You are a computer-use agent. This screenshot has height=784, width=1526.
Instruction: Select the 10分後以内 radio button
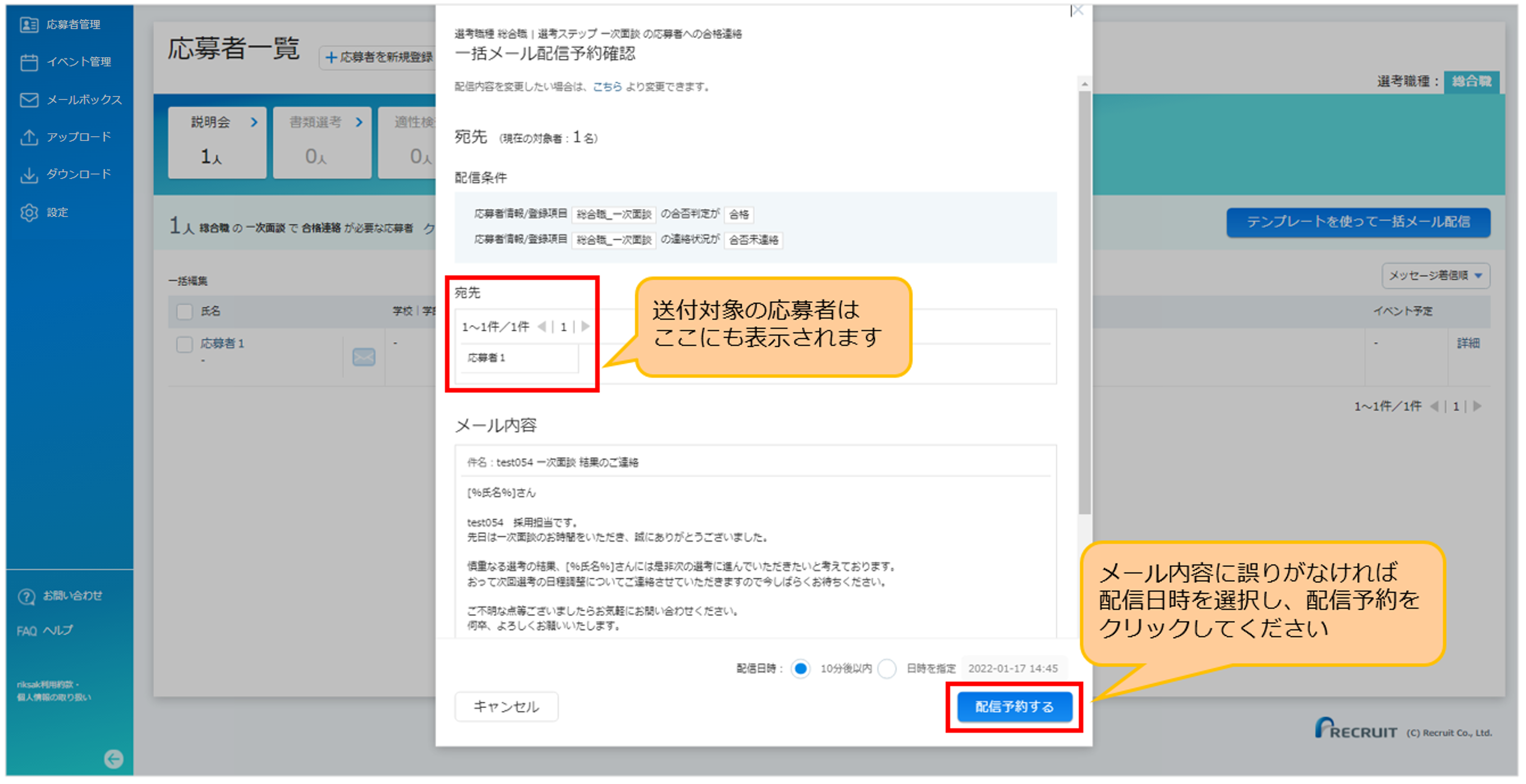click(x=800, y=669)
